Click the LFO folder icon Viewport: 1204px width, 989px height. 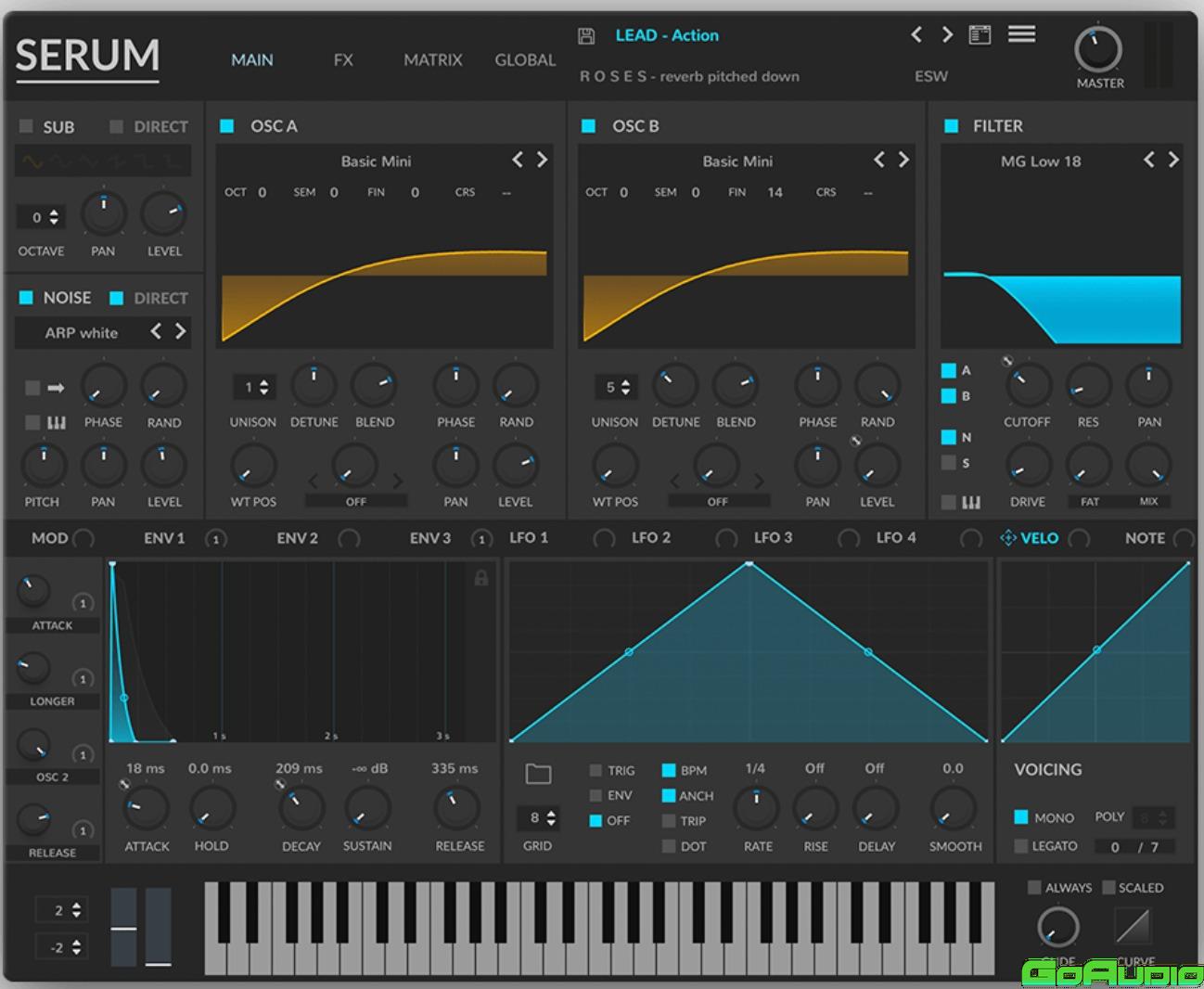tap(538, 774)
